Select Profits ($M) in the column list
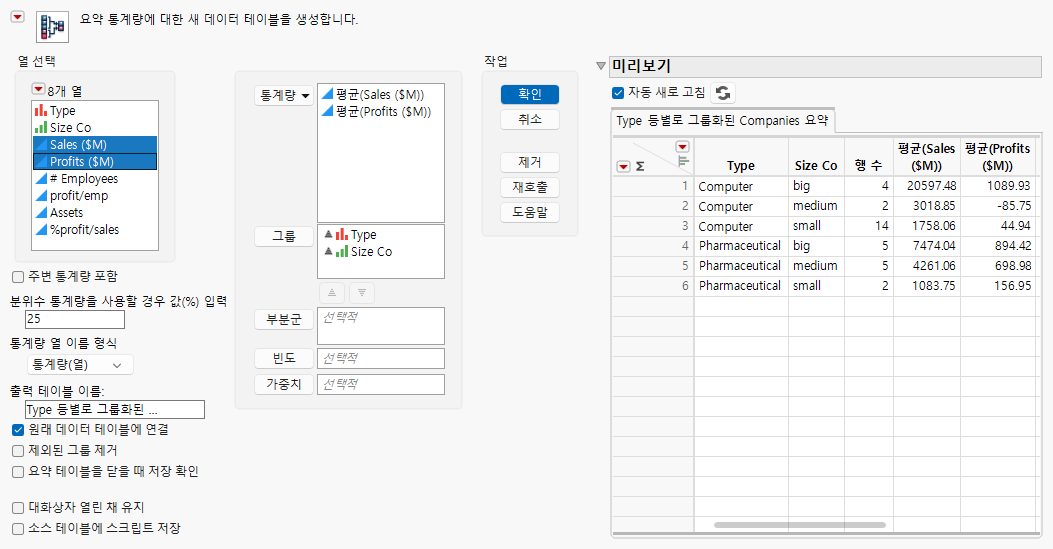Screen dimensions: 1053x549 click(x=95, y=162)
